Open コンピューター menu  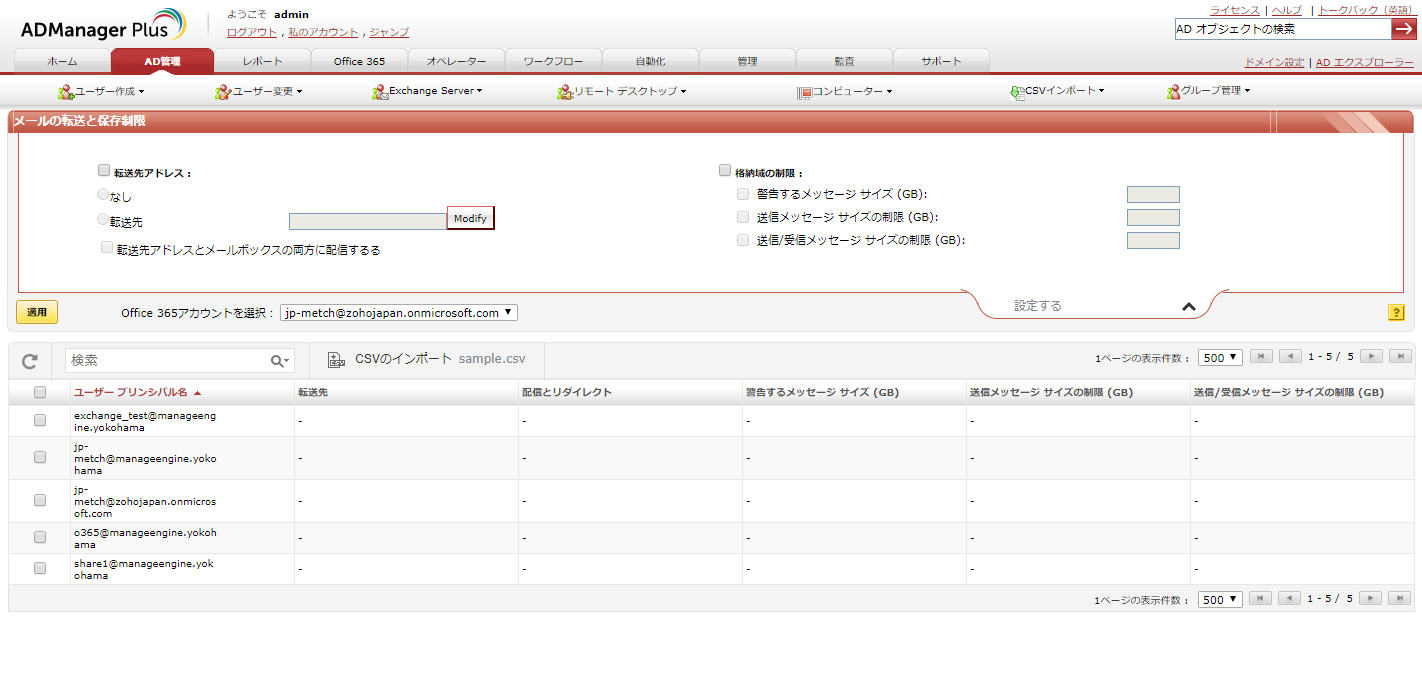point(844,91)
